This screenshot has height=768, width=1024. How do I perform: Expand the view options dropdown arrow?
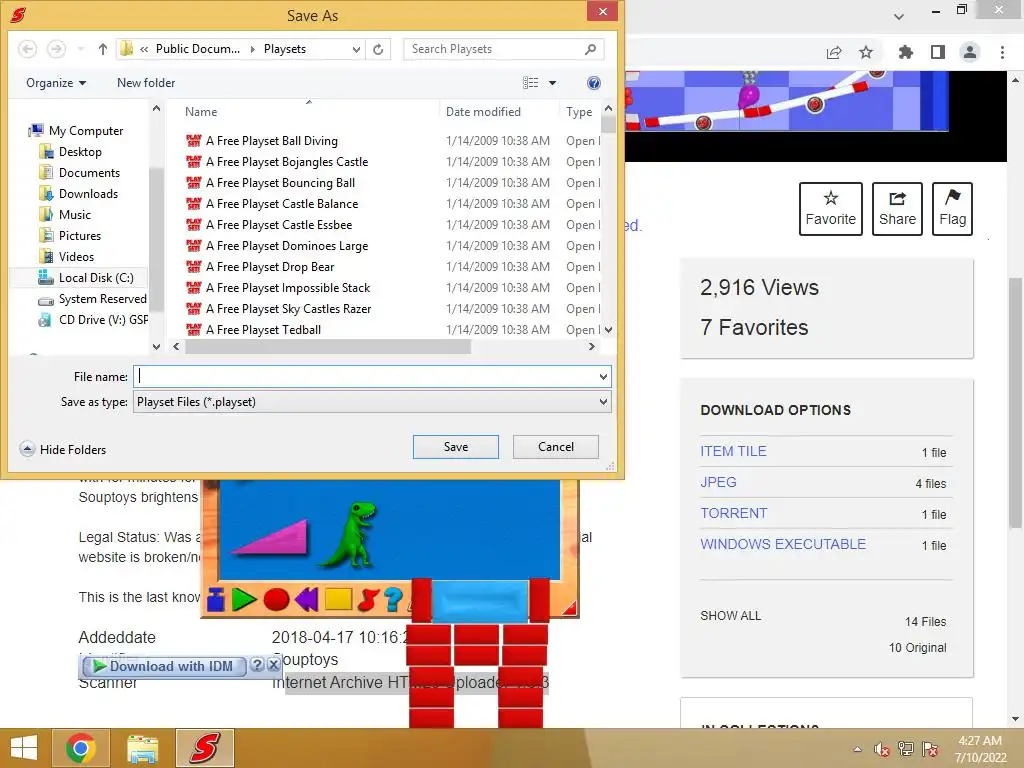(552, 83)
